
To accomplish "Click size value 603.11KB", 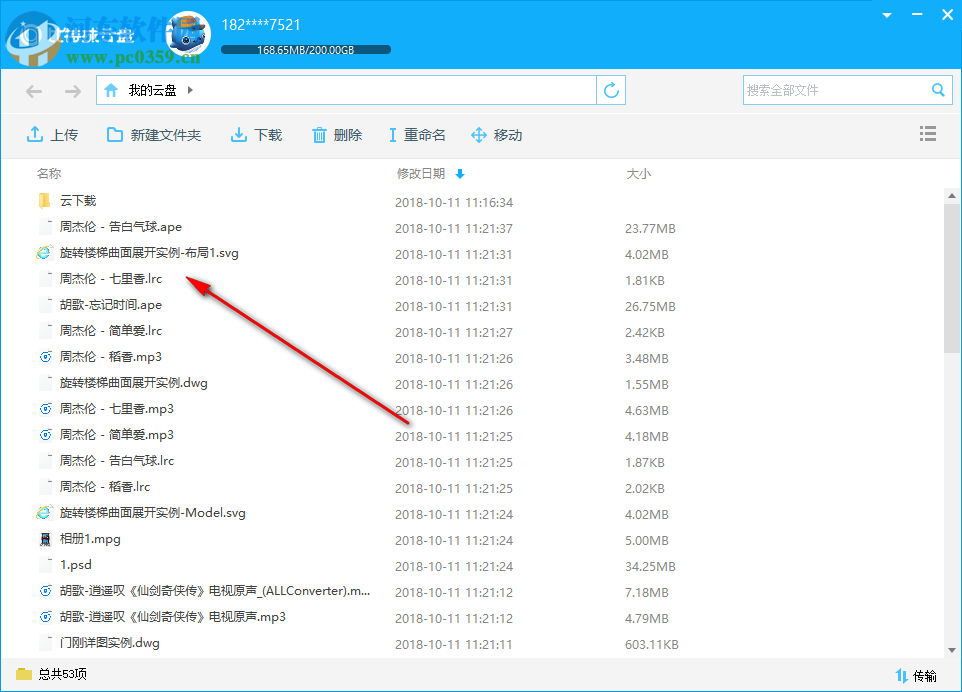I will click(652, 644).
